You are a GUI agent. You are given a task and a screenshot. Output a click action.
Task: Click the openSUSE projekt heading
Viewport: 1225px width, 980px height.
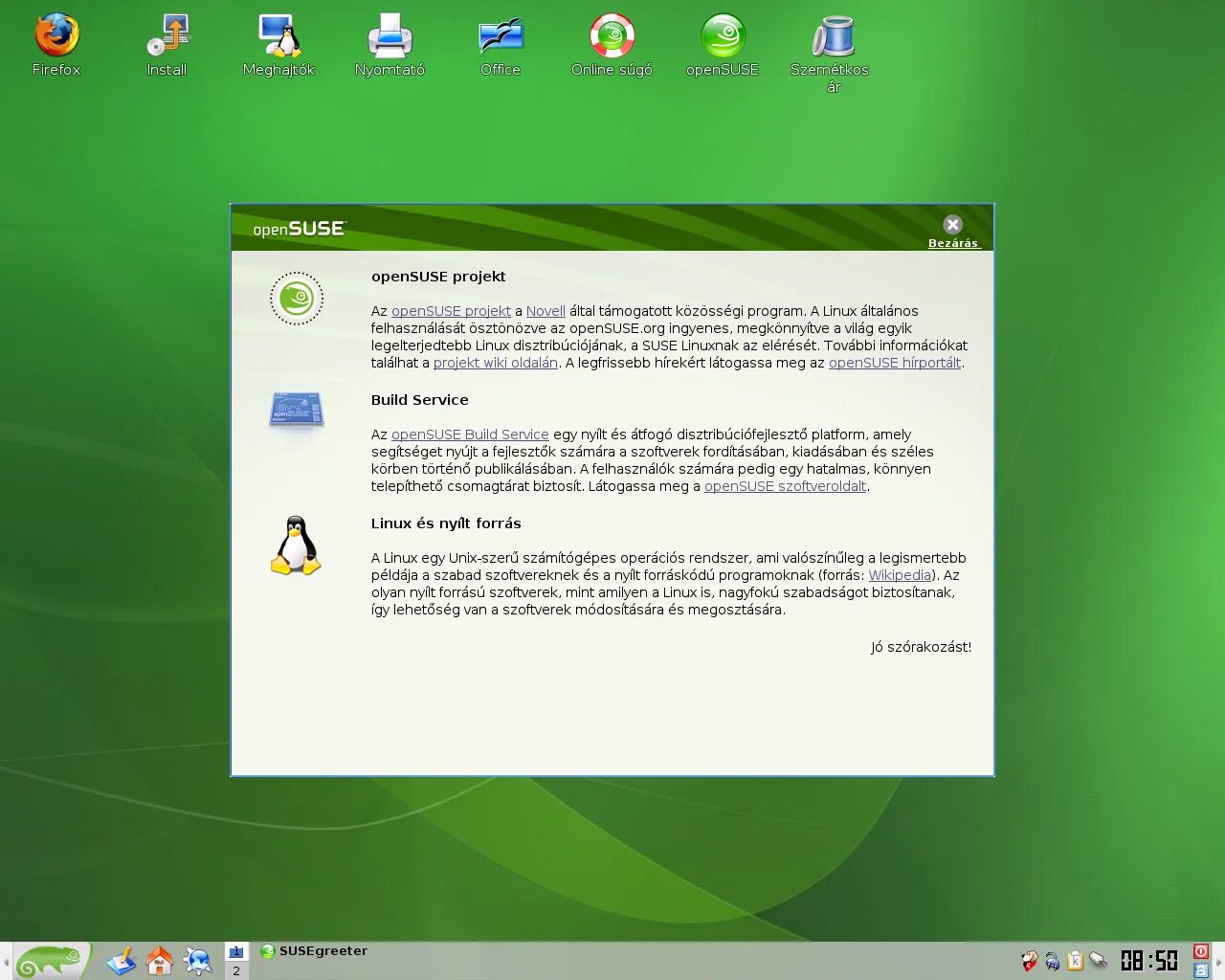[438, 277]
